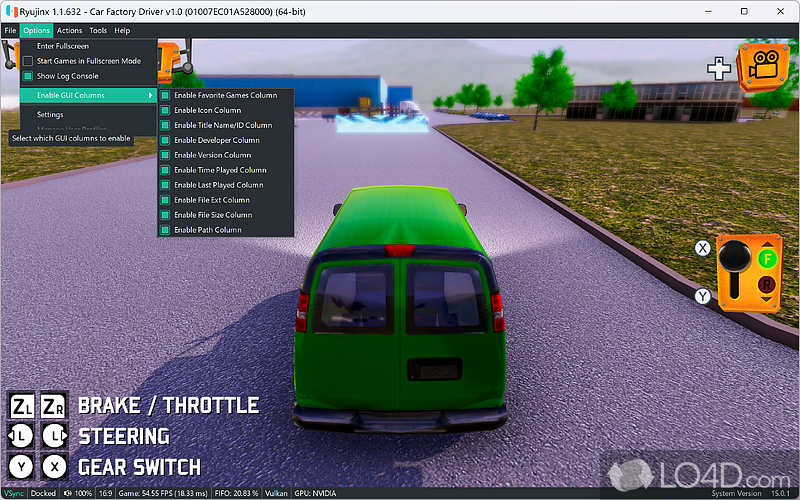Toggle Enable Title Name/ID Column checkbox
Viewport: 800px width, 500px height.
[x=165, y=126]
